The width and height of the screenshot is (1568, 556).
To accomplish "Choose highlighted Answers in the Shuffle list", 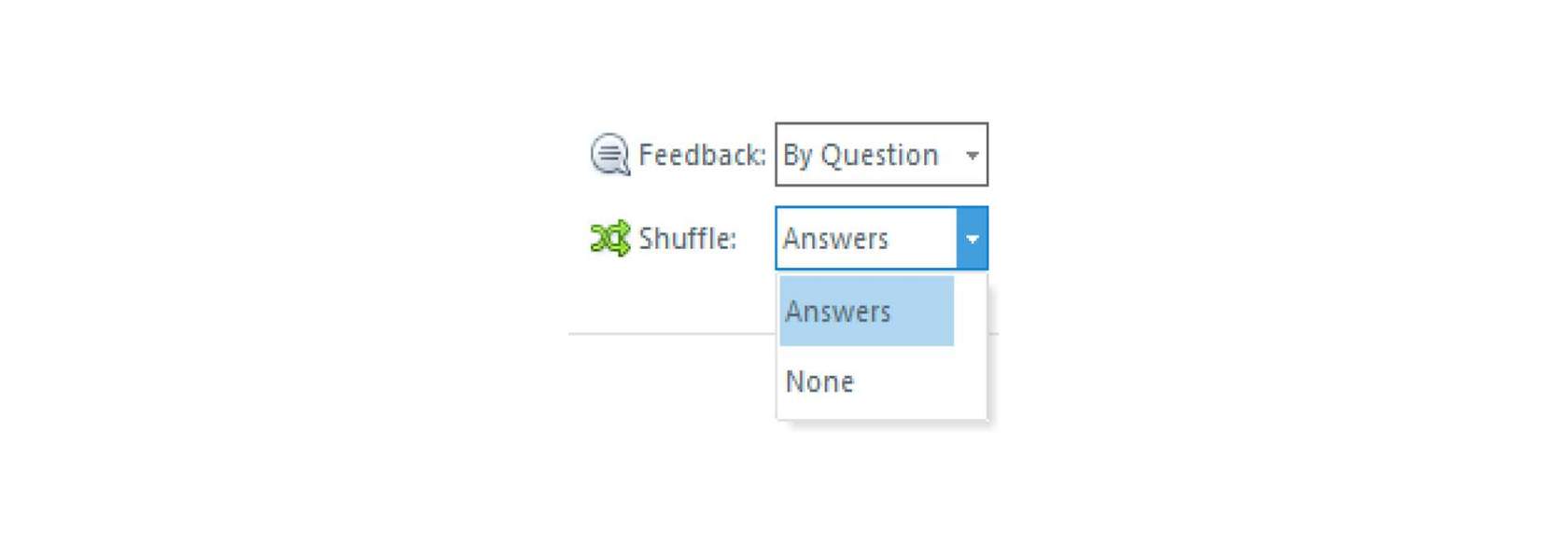I will coord(866,311).
